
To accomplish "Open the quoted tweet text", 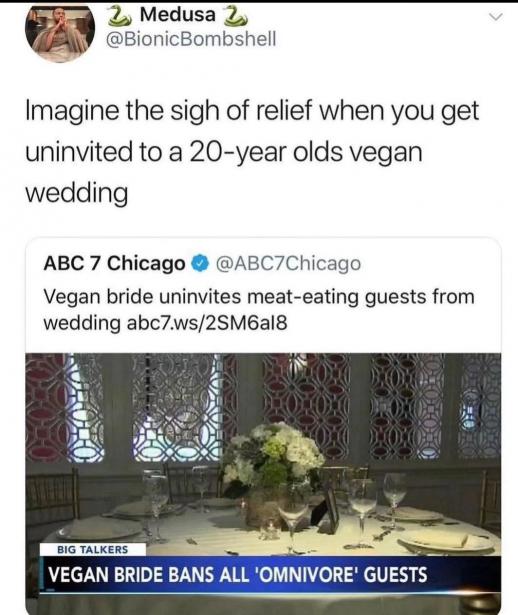I will (259, 310).
